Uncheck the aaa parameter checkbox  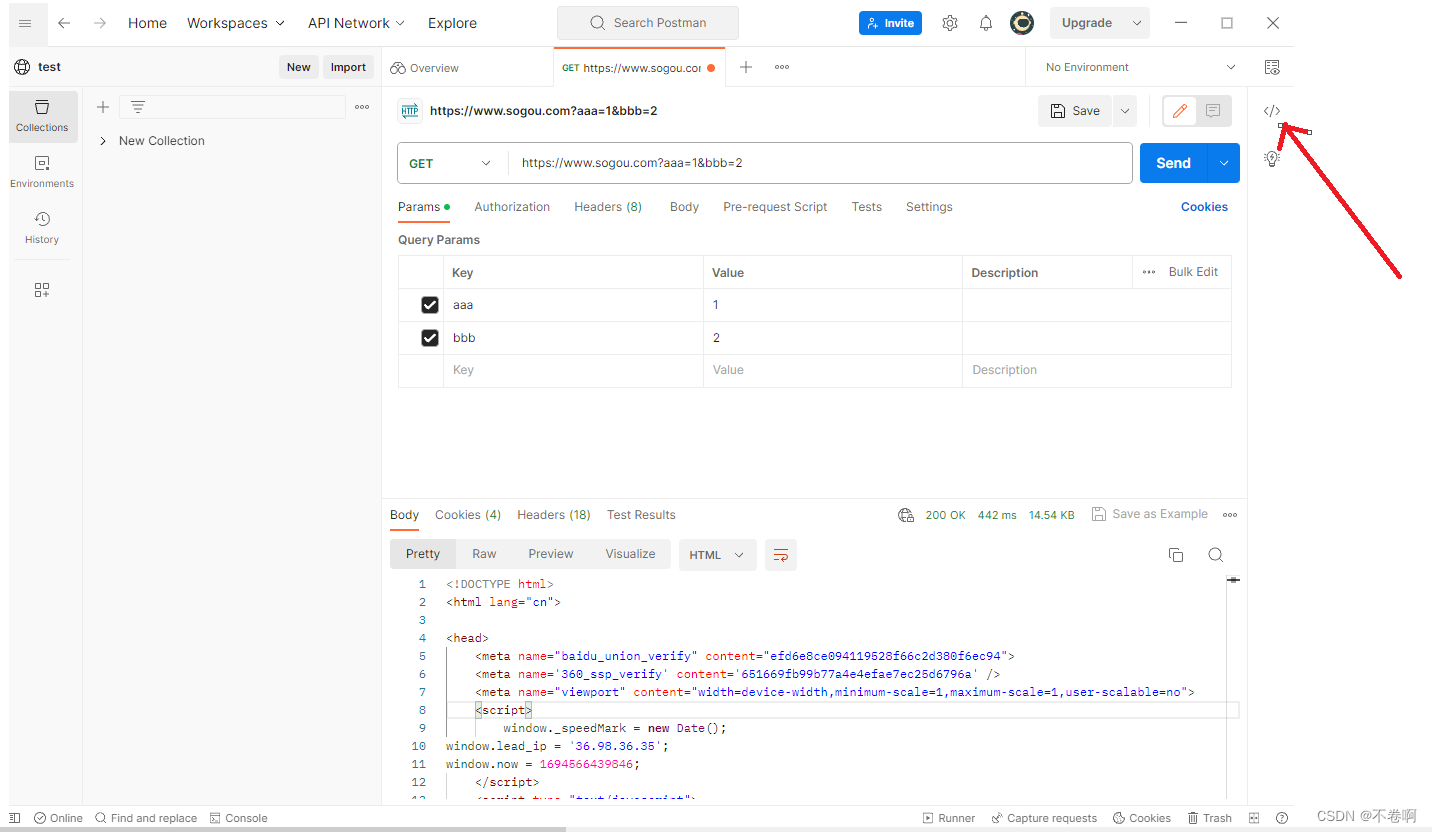430,305
